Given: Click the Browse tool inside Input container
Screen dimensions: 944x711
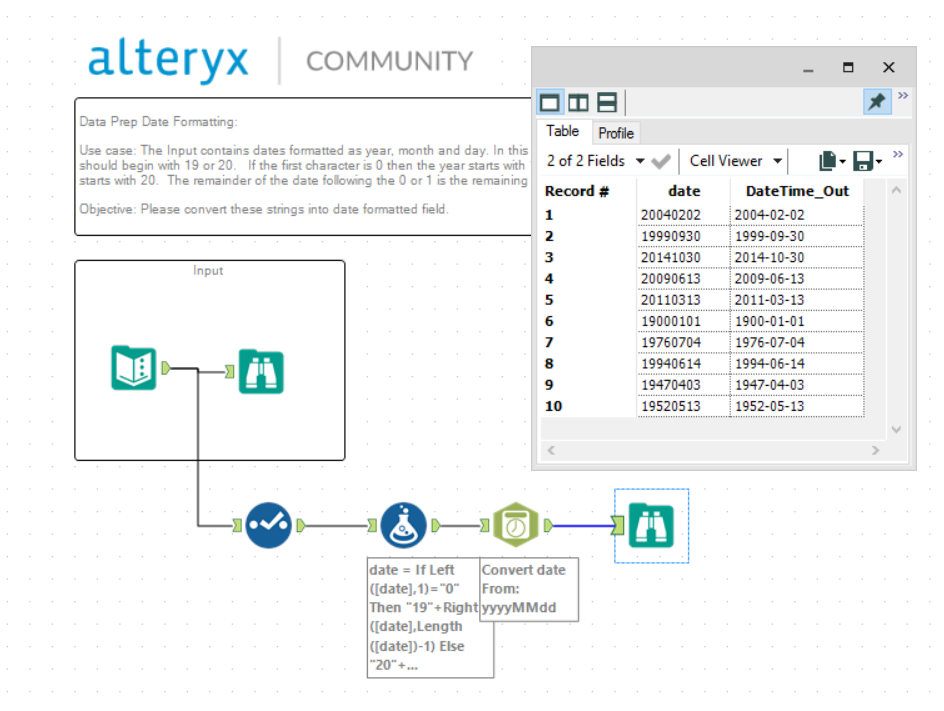Looking at the screenshot, I should [261, 371].
